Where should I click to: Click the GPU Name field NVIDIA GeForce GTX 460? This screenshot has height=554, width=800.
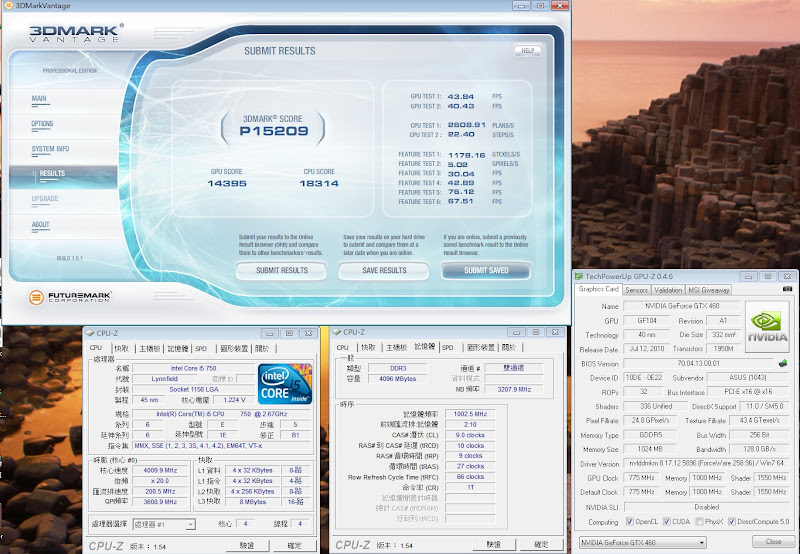pyautogui.click(x=682, y=306)
